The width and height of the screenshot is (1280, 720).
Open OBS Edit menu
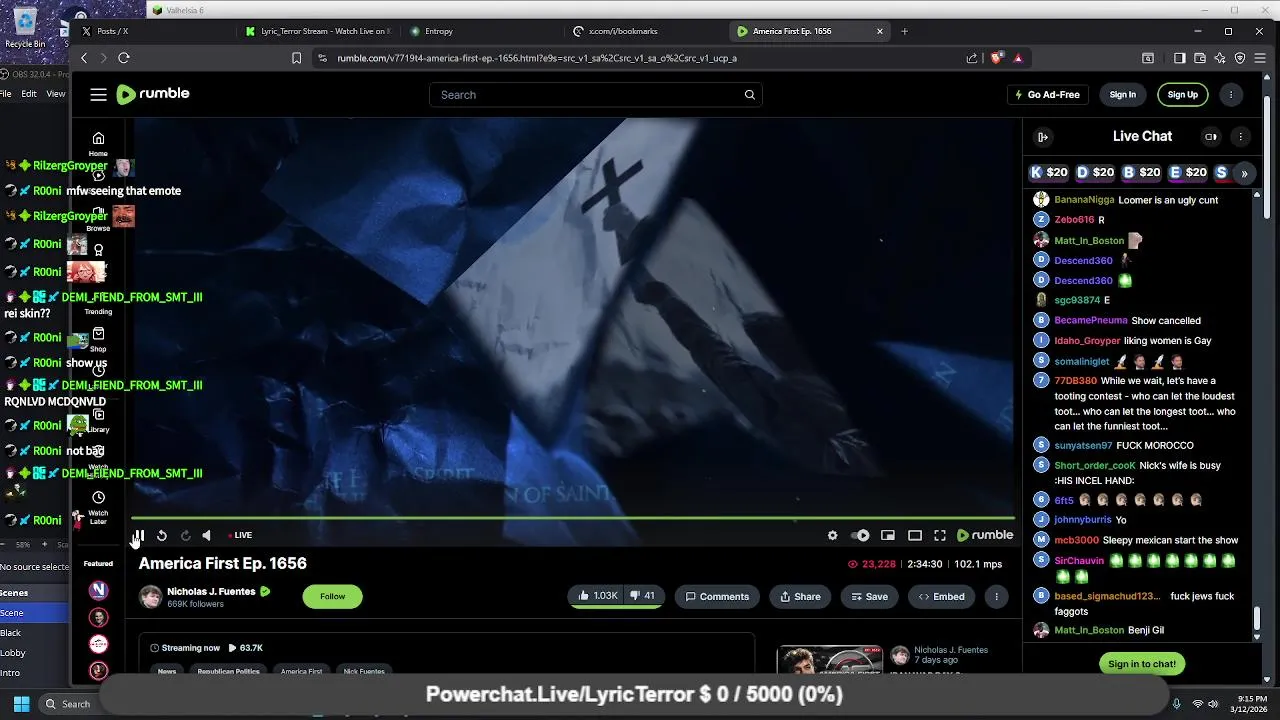click(x=29, y=94)
